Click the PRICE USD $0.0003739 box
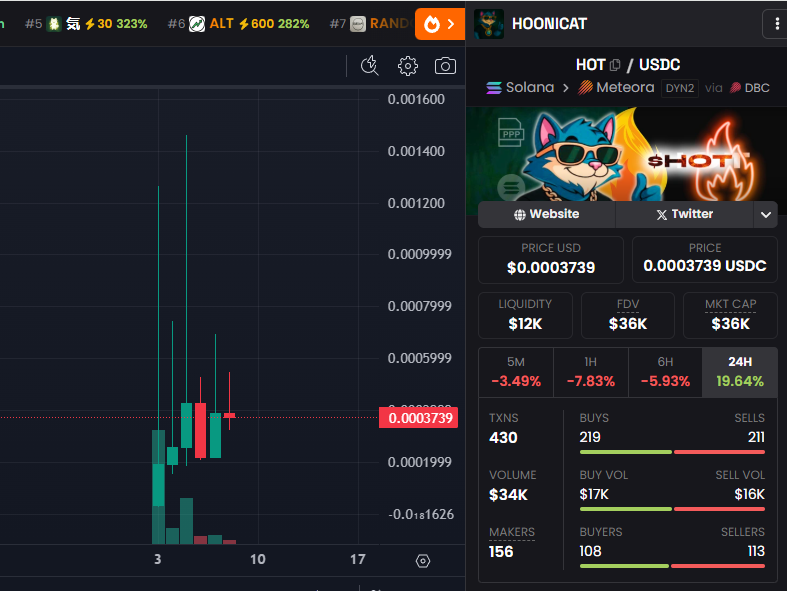 [551, 260]
